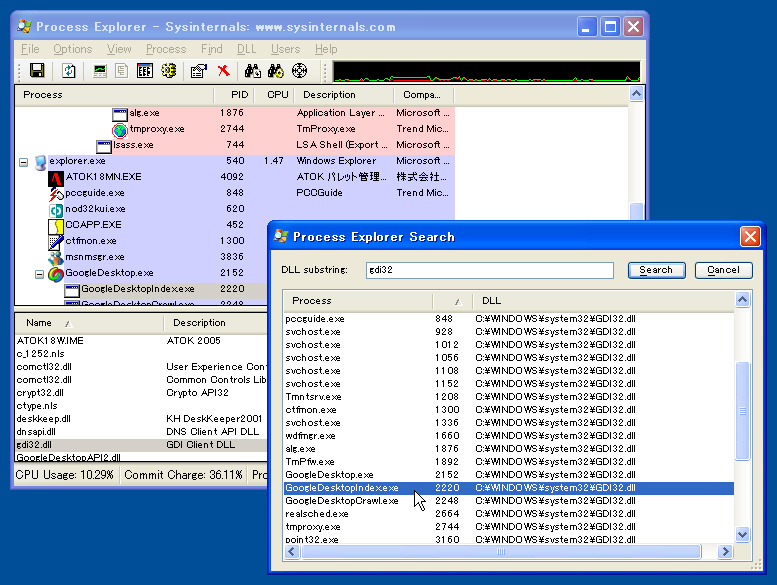
Task: Open the Users menu
Action: click(285, 49)
